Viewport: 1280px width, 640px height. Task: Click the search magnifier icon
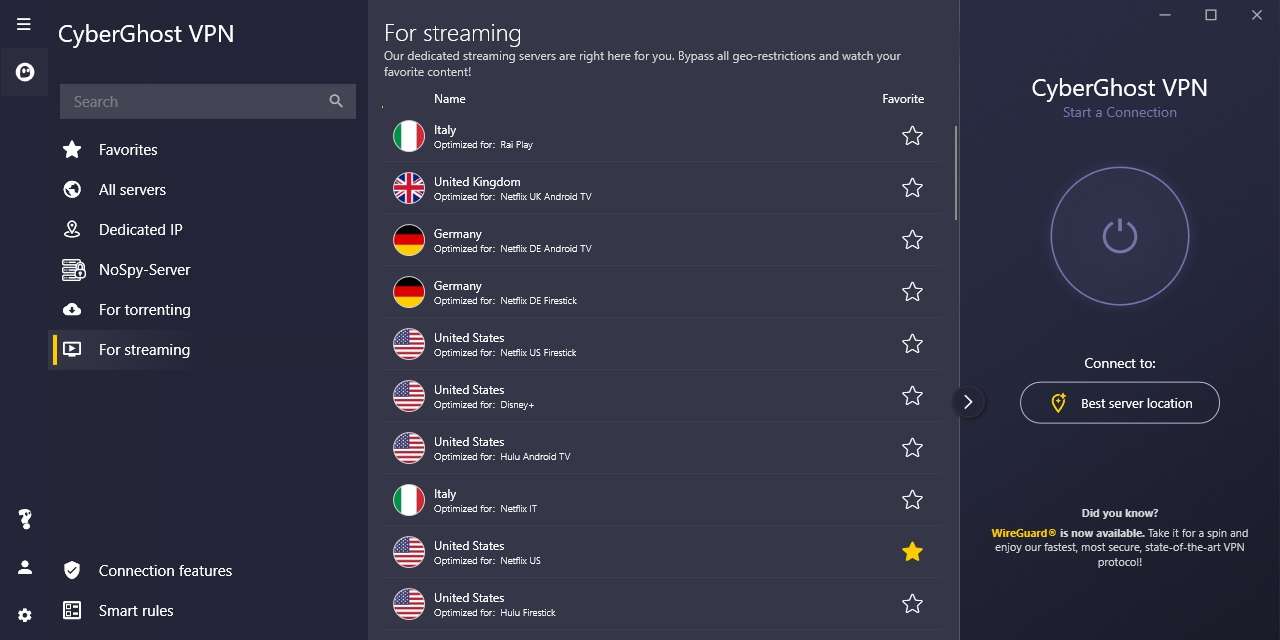coord(336,101)
